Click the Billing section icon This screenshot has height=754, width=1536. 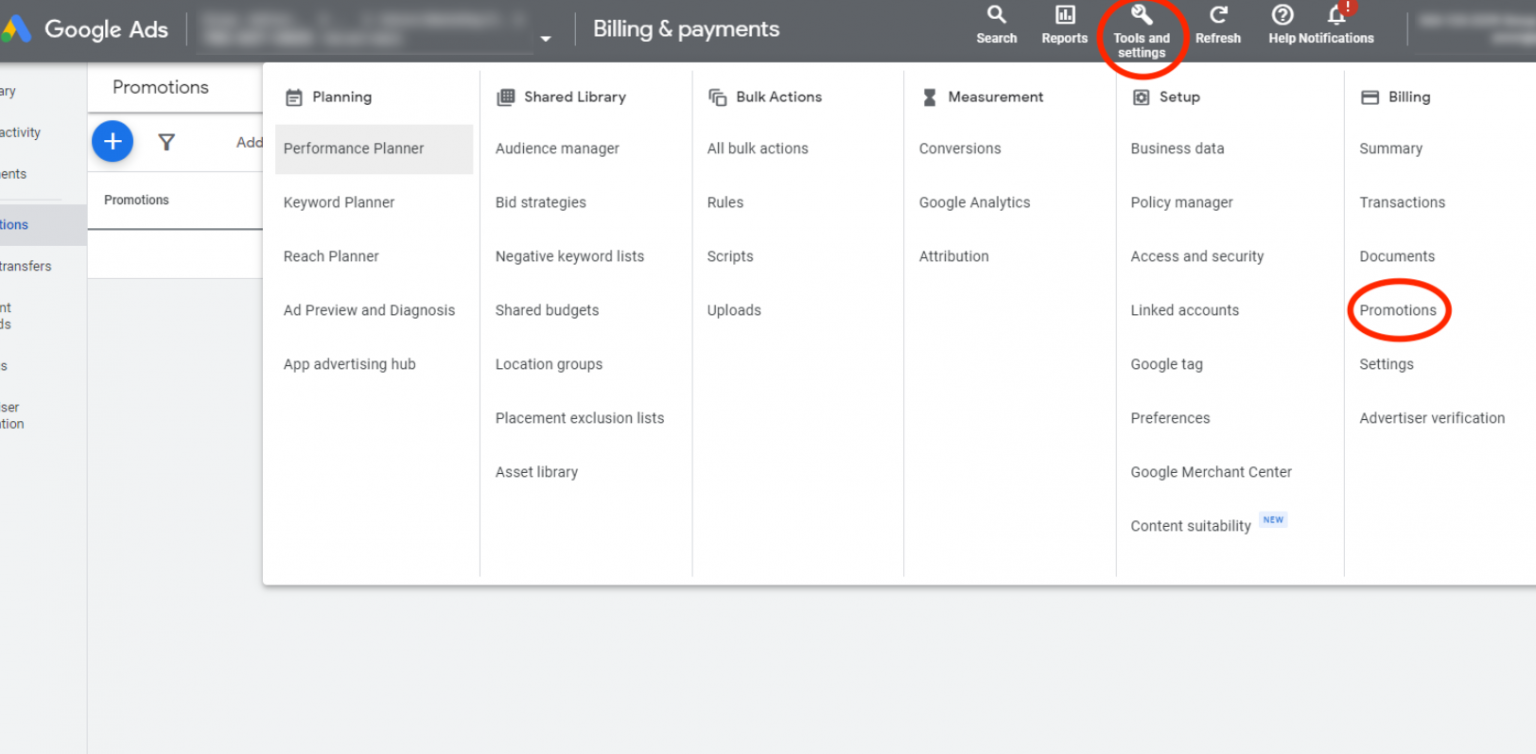tap(1371, 96)
